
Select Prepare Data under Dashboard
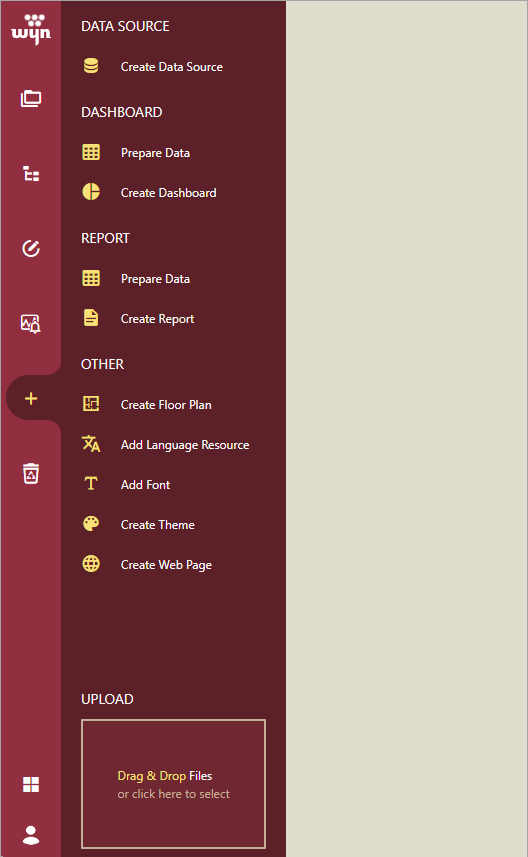point(155,153)
